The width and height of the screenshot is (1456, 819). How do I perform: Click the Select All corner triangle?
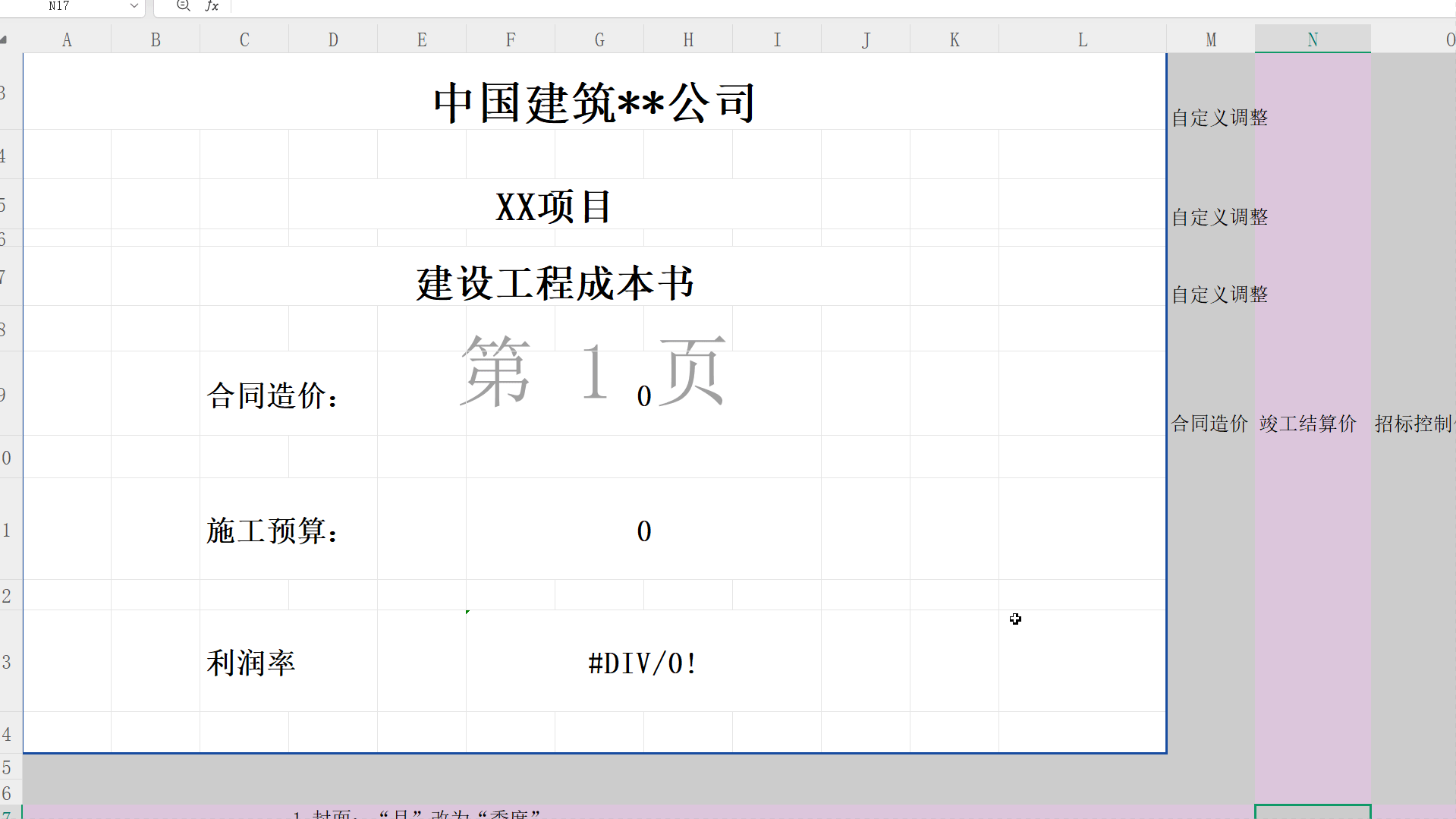4,39
